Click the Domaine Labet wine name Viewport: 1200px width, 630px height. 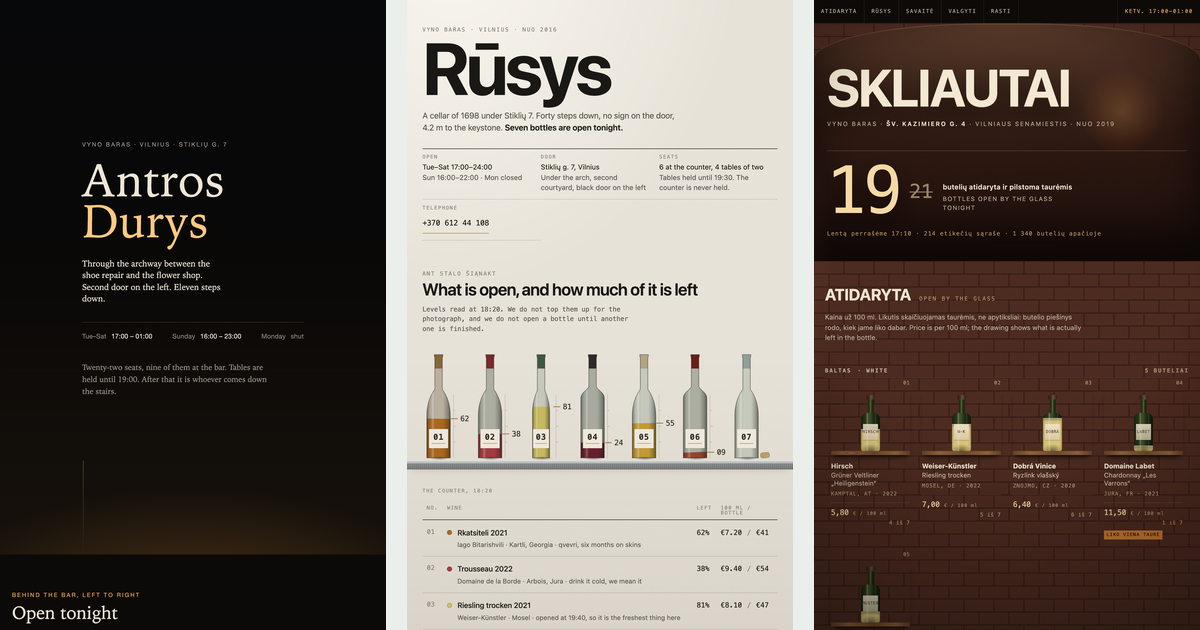(x=1128, y=466)
